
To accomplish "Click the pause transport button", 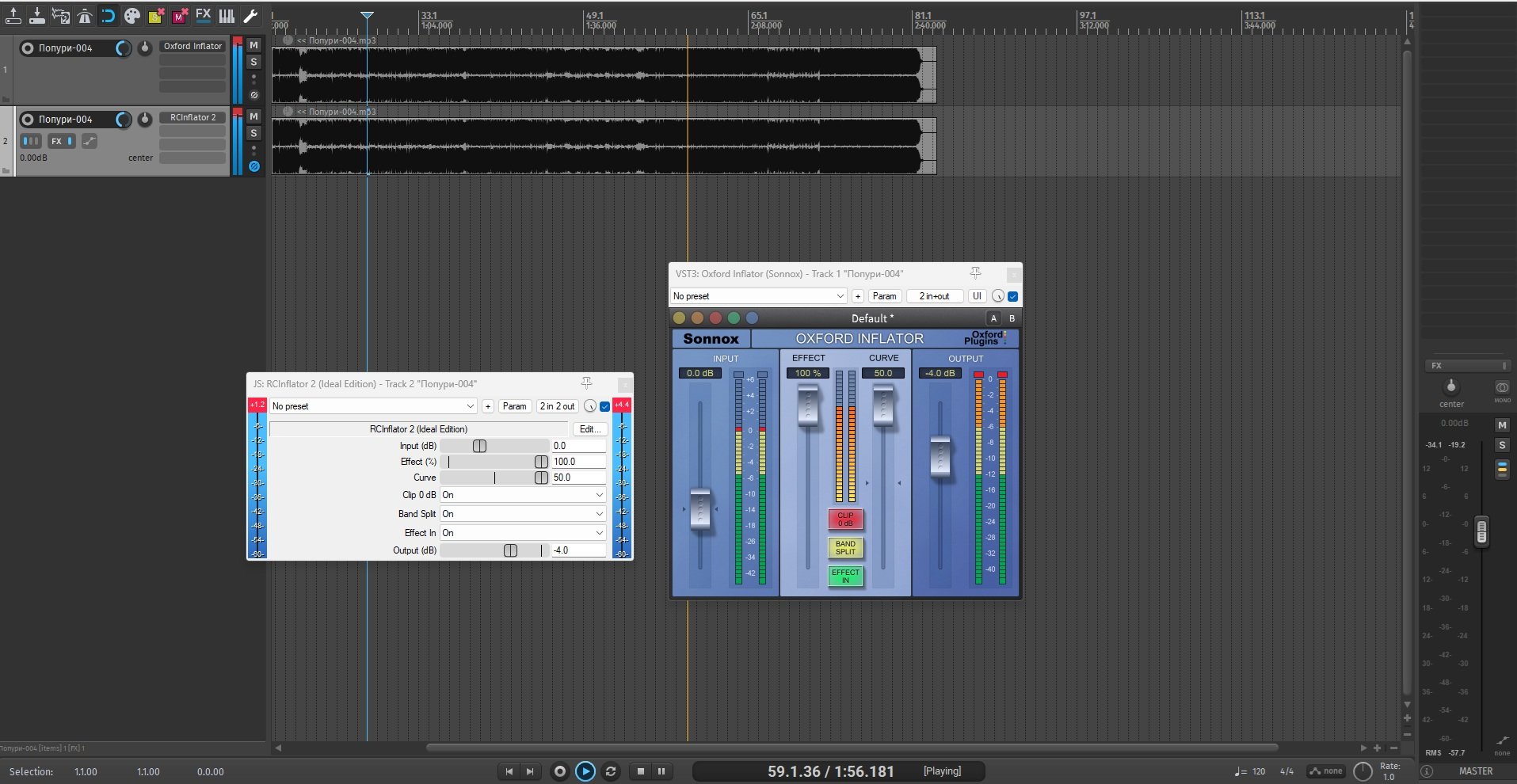I will click(661, 771).
